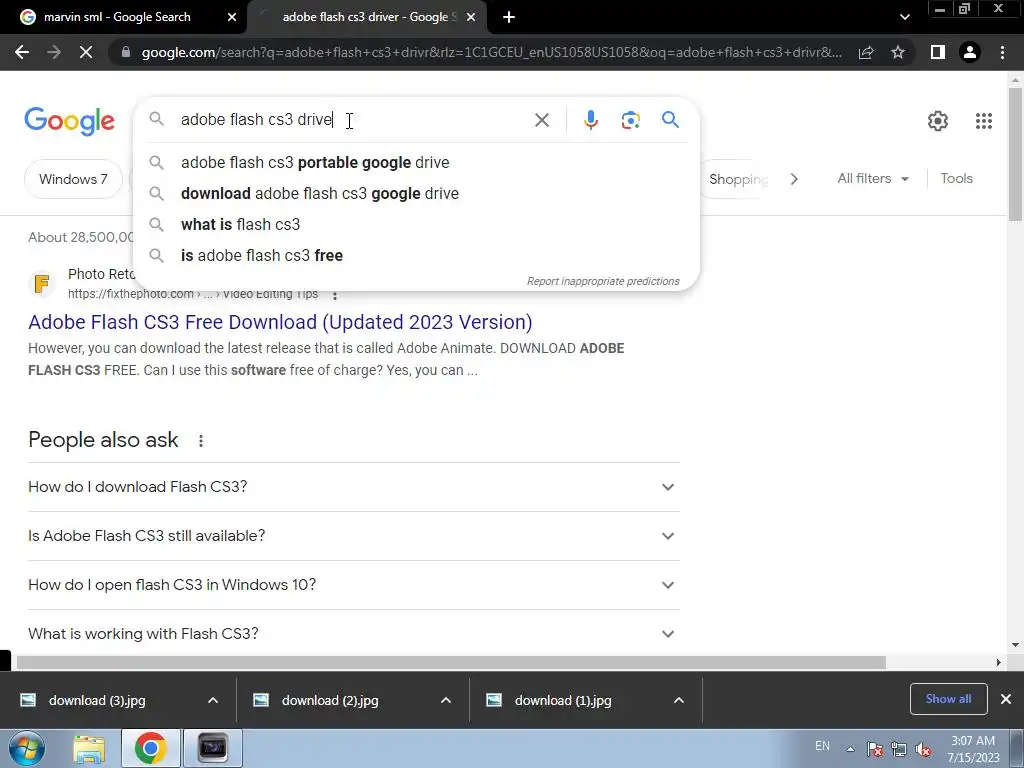Click the vertical page scrollbar
The width and height of the screenshot is (1024, 768).
[1015, 154]
